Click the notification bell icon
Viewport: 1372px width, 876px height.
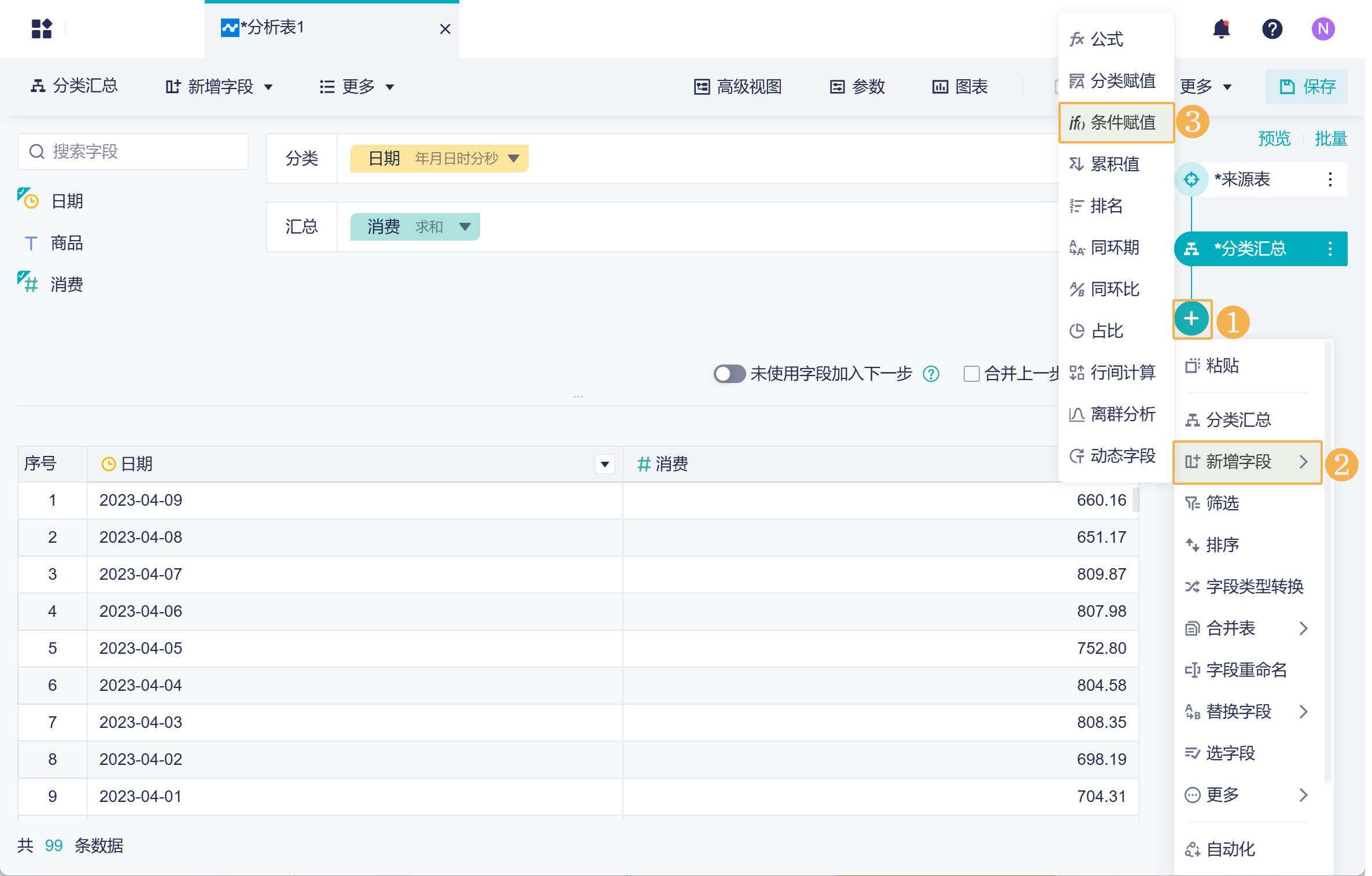(1221, 28)
